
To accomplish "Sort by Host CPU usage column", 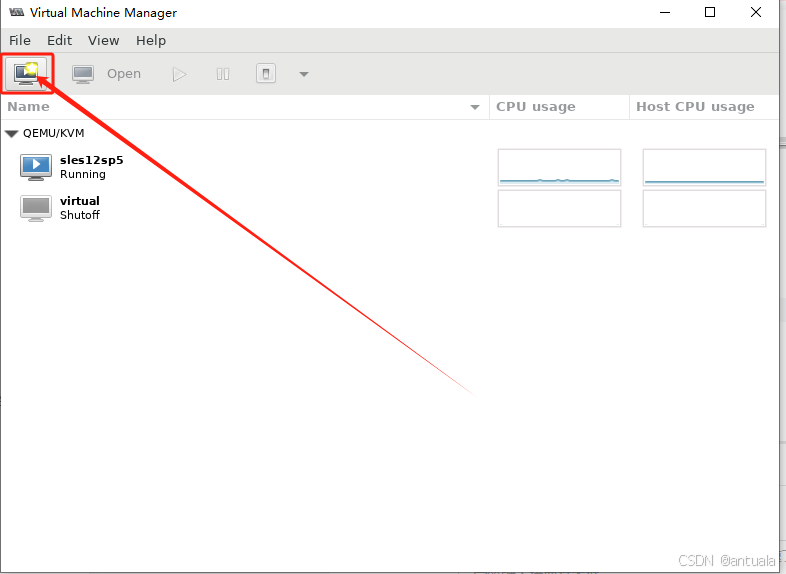I will coord(704,107).
